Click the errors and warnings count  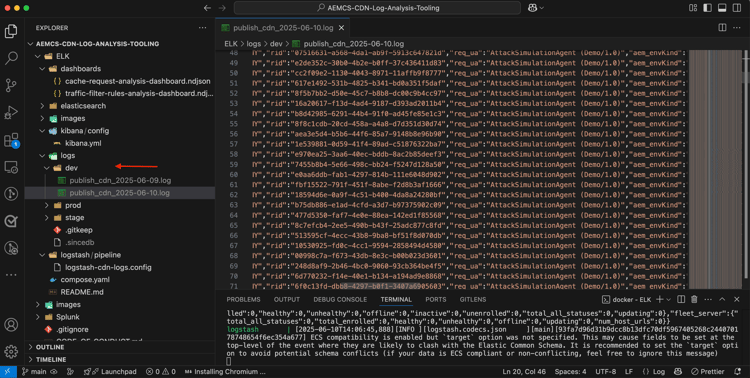pos(161,372)
